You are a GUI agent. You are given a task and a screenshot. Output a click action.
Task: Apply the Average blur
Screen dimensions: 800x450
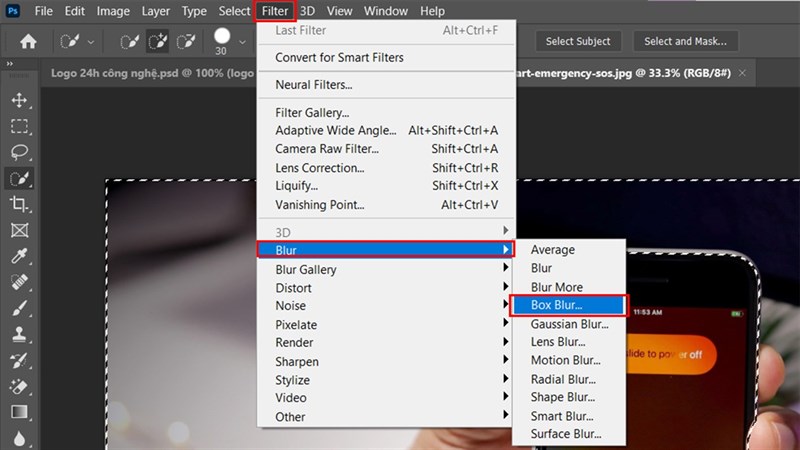[x=569, y=249]
